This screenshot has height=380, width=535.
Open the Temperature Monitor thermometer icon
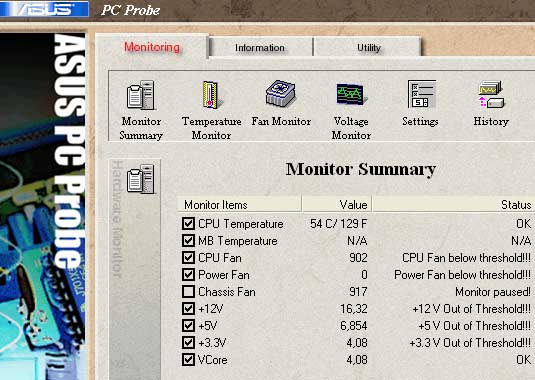click(x=212, y=95)
